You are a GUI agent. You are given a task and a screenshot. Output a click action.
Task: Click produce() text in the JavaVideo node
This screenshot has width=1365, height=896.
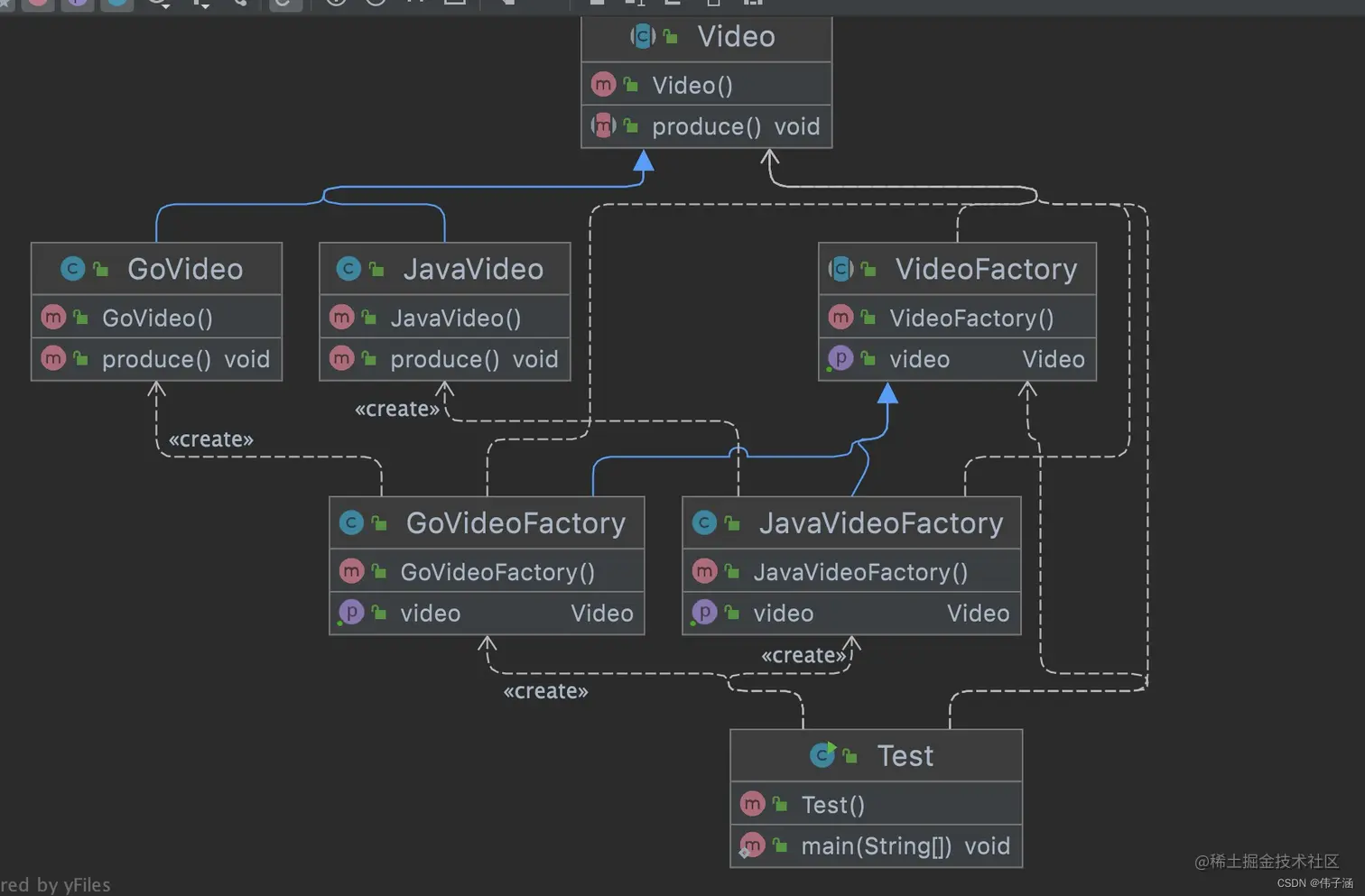(x=444, y=359)
